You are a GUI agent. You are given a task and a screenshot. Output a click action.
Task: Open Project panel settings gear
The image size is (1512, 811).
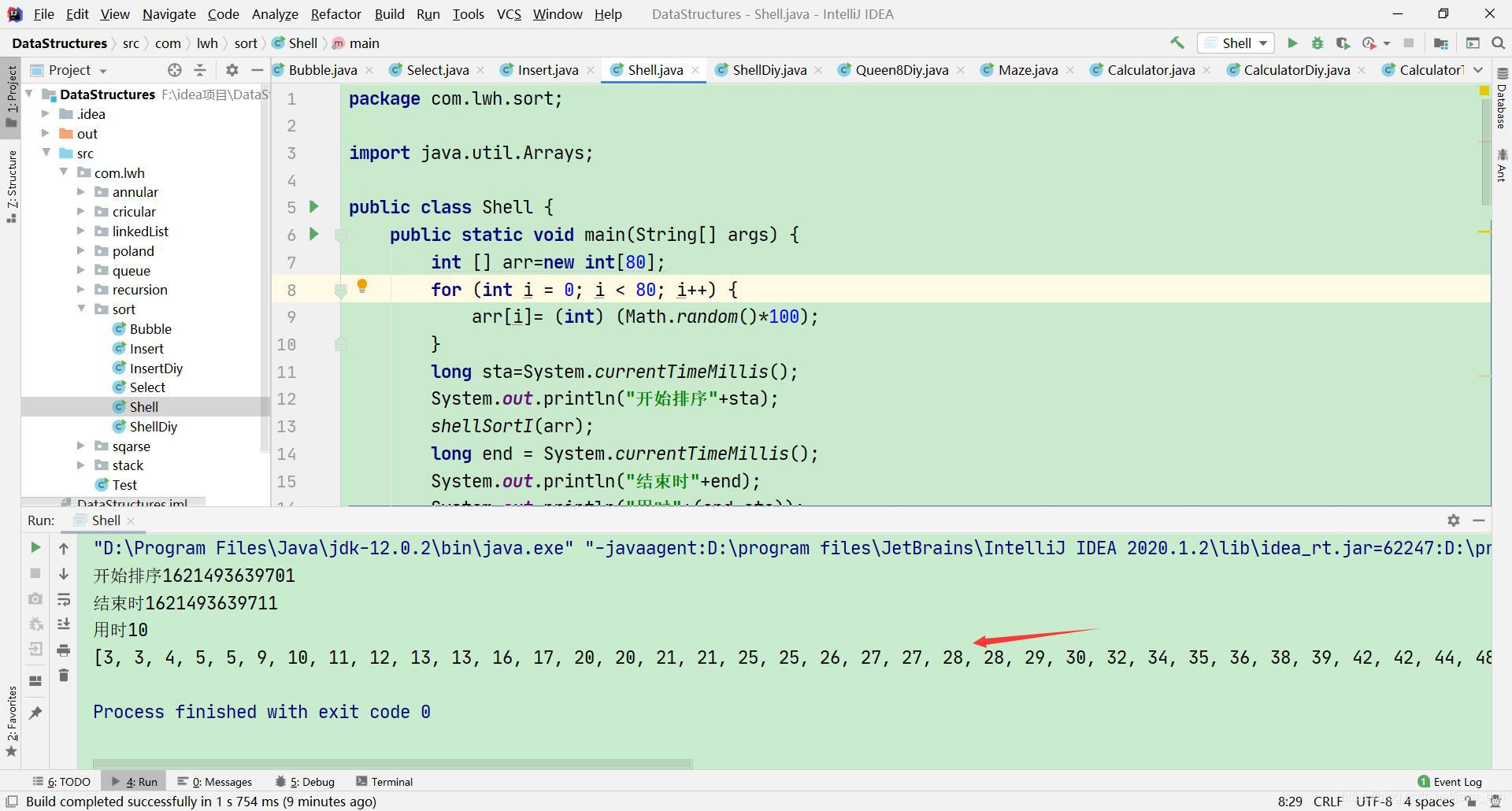pyautogui.click(x=232, y=70)
